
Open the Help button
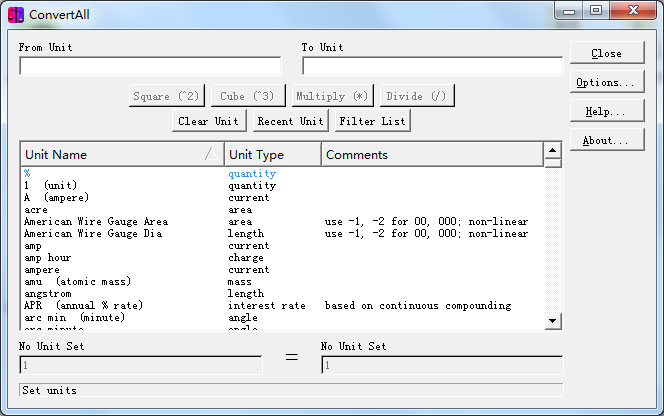coord(606,111)
